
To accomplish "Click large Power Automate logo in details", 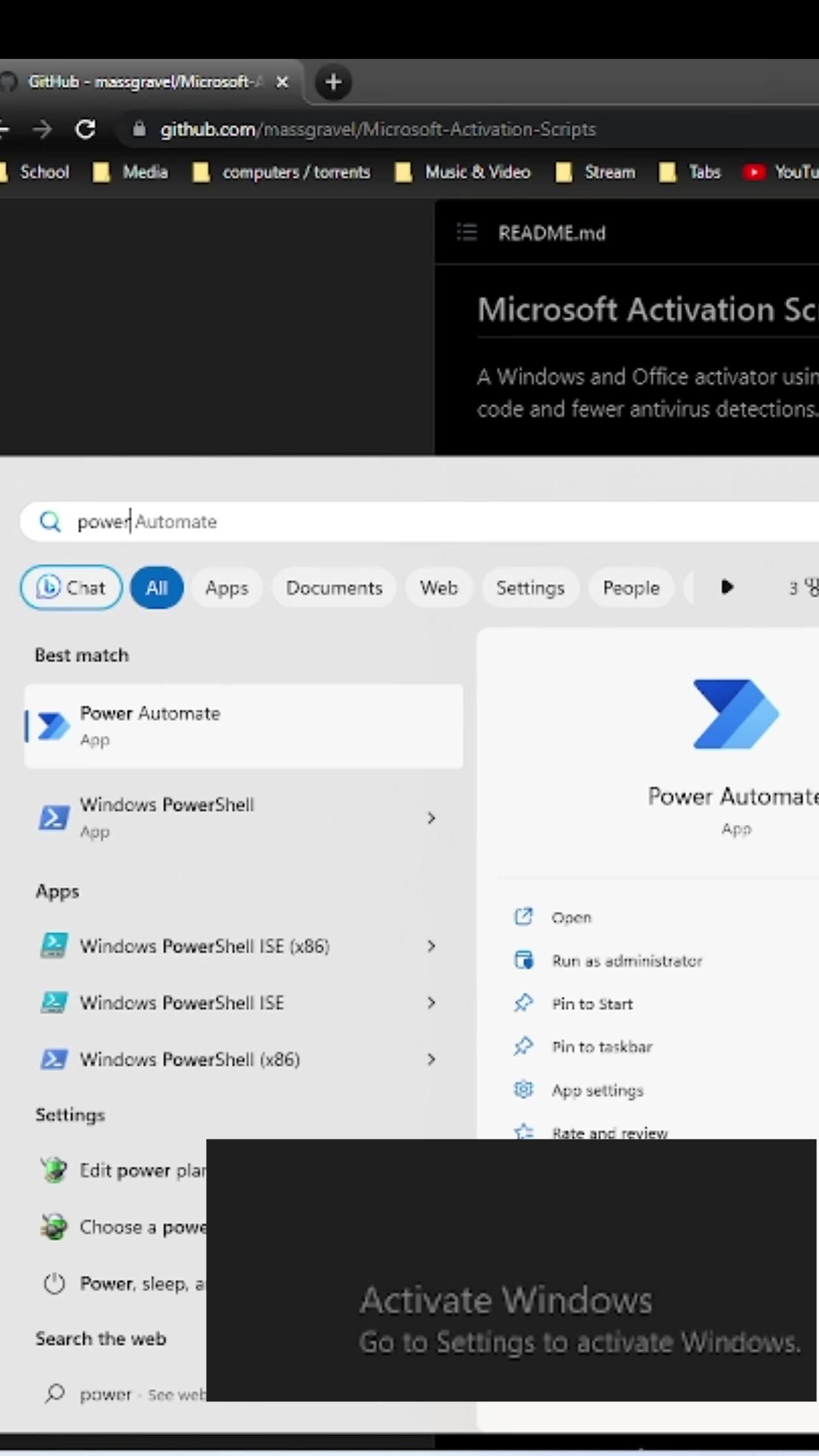I will point(736,714).
